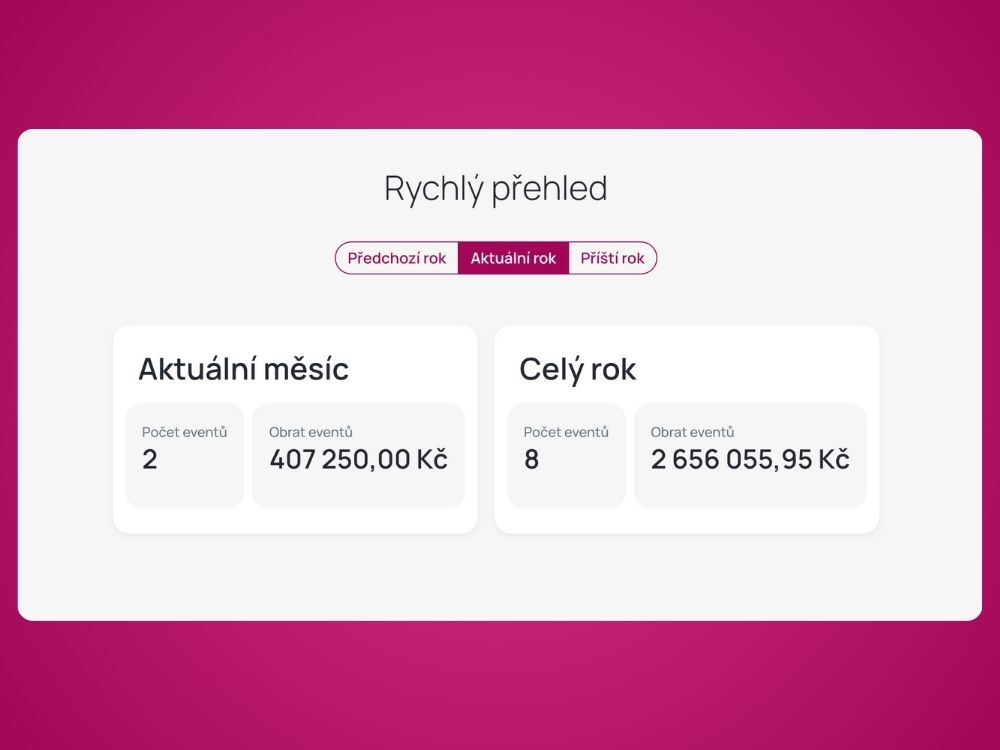Select the Aktuální rok tab

coord(513,258)
